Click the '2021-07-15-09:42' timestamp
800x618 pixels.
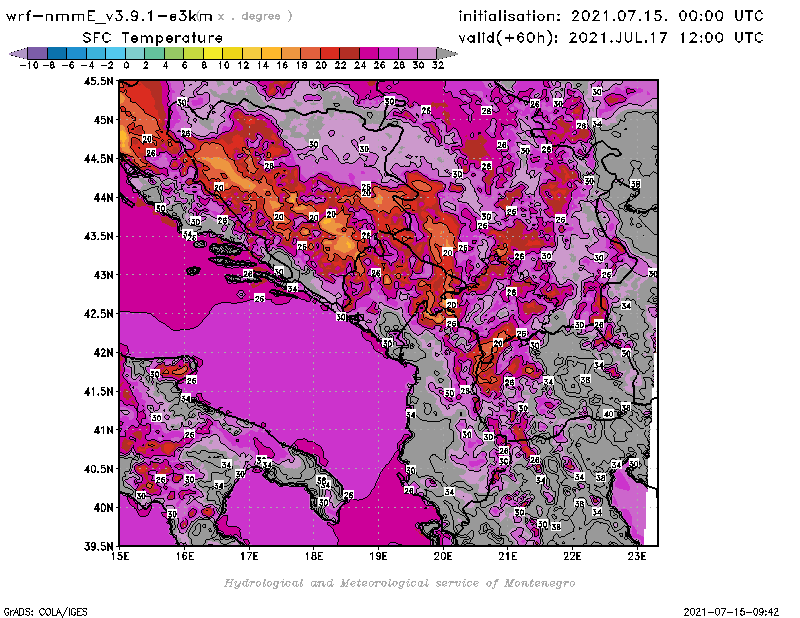(731, 611)
